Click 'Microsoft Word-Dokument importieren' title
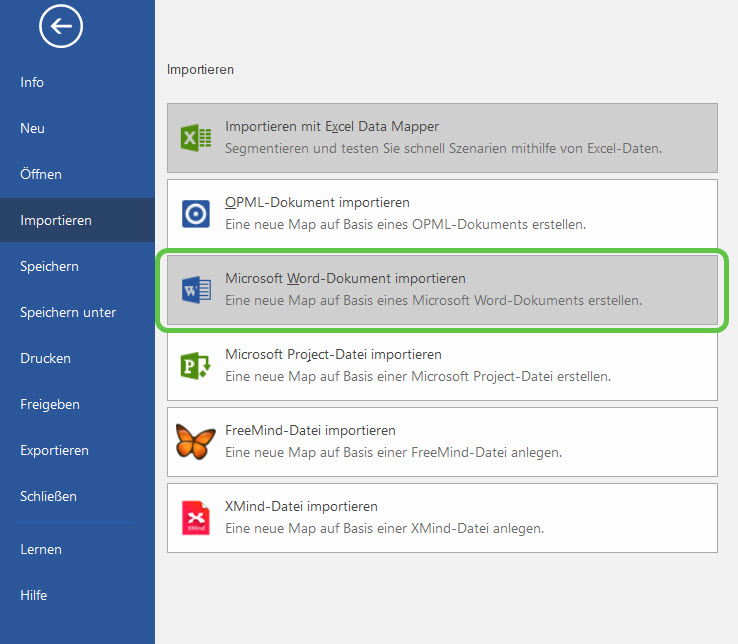 345,278
